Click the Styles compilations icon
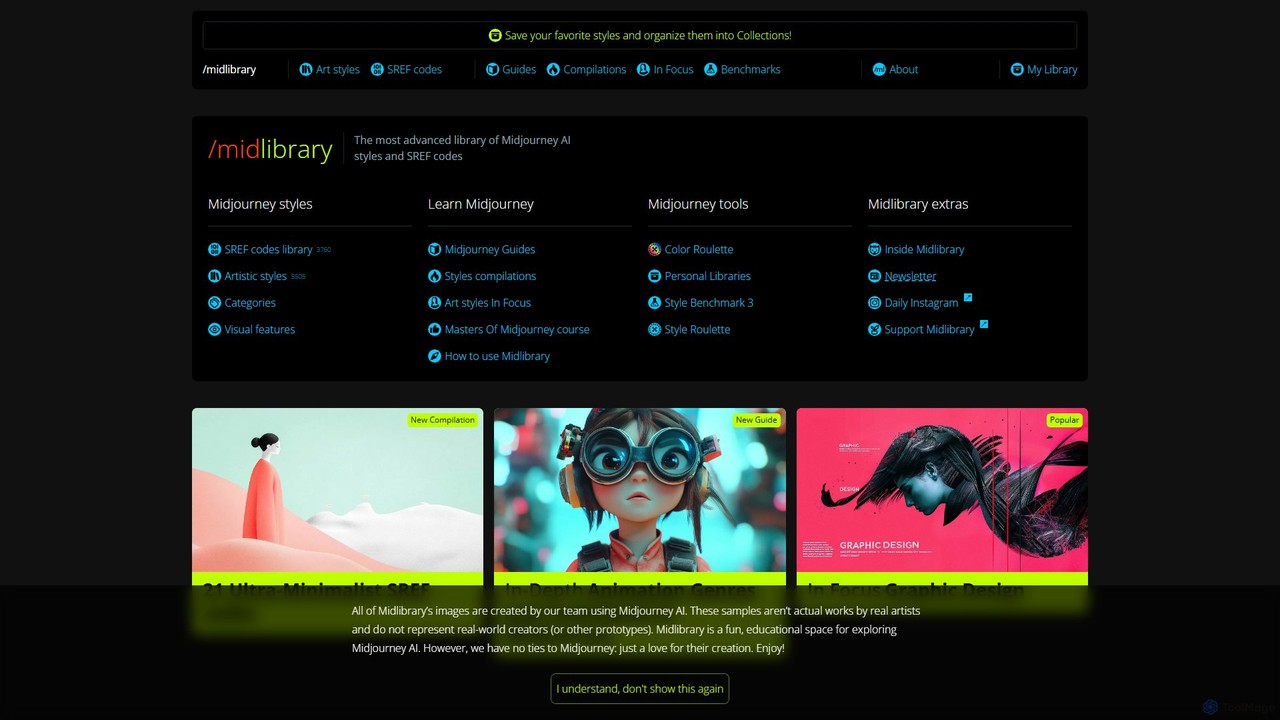The width and height of the screenshot is (1280, 720). coord(434,276)
